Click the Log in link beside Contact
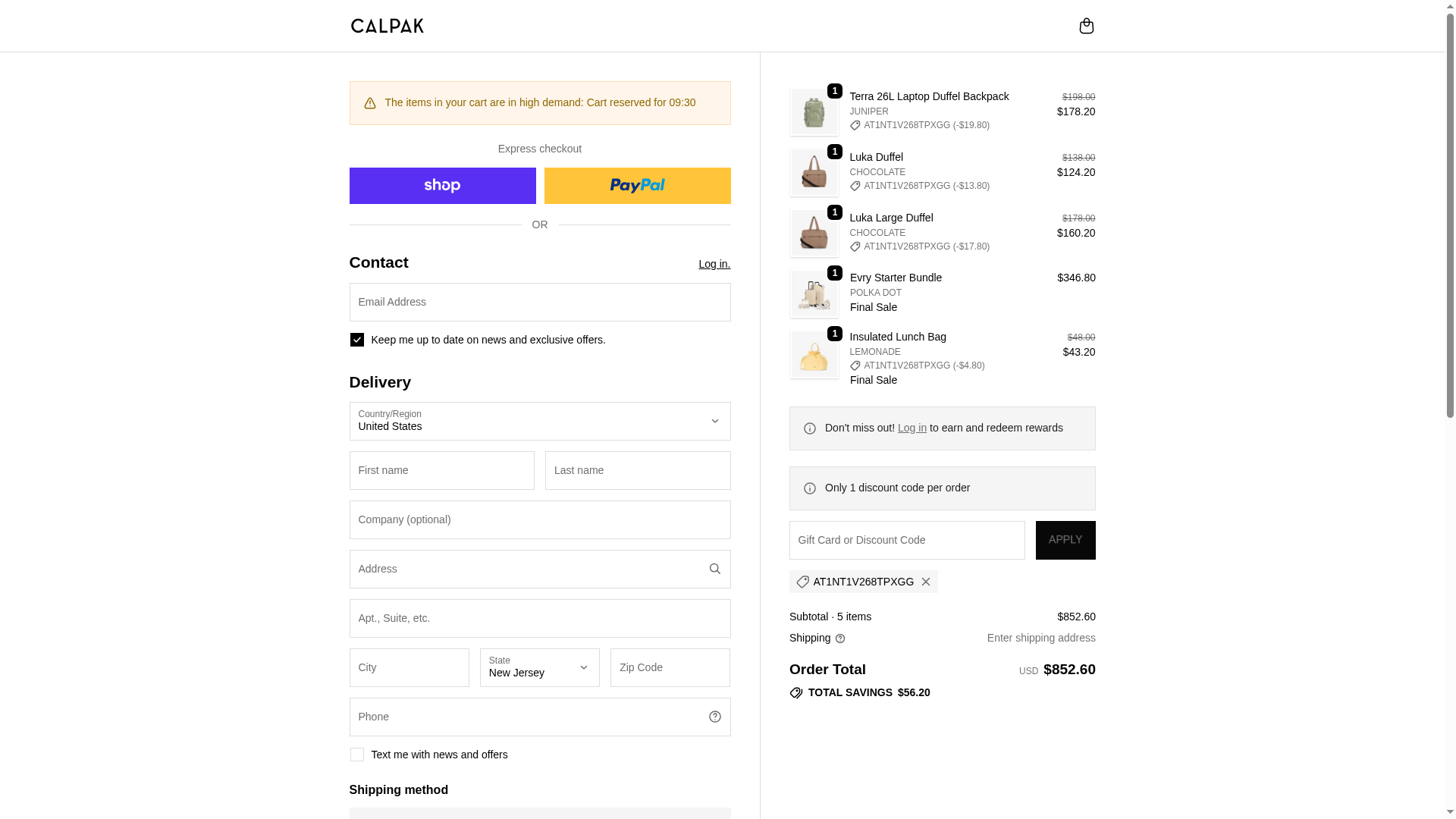1456x819 pixels. coord(714,264)
